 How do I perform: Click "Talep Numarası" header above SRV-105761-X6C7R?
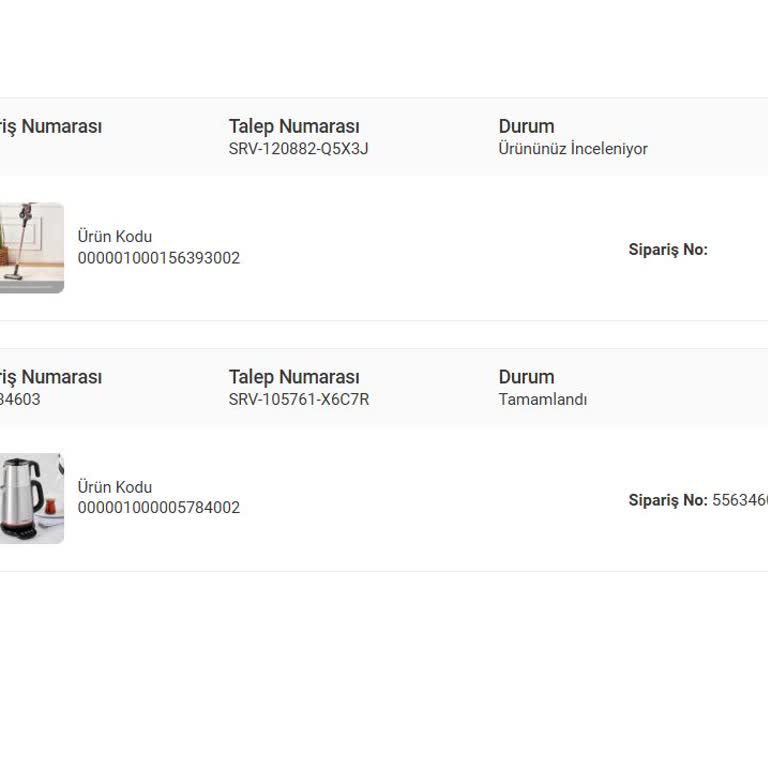[293, 377]
